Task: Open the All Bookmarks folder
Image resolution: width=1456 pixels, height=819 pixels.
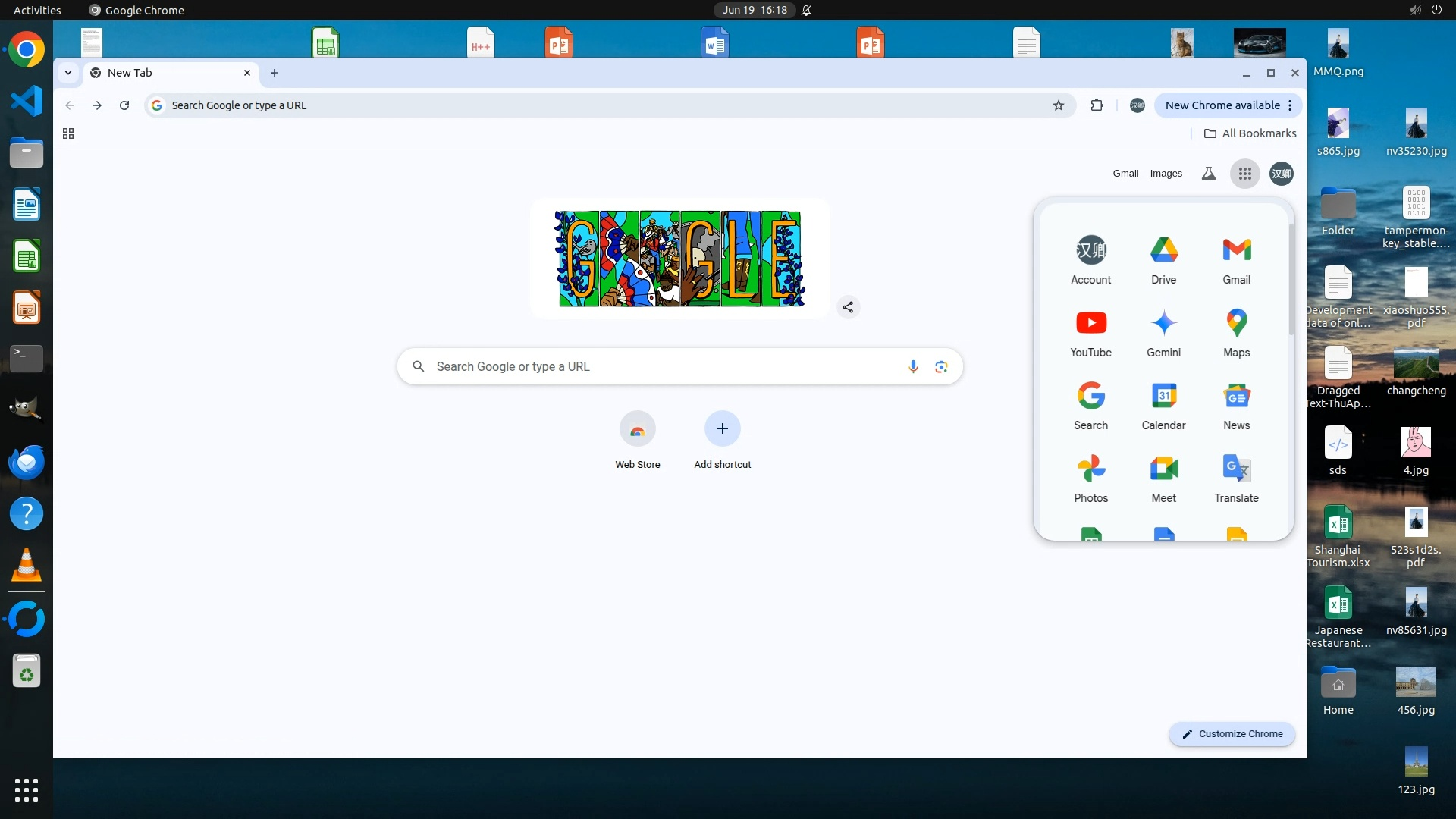Action: click(x=1250, y=133)
